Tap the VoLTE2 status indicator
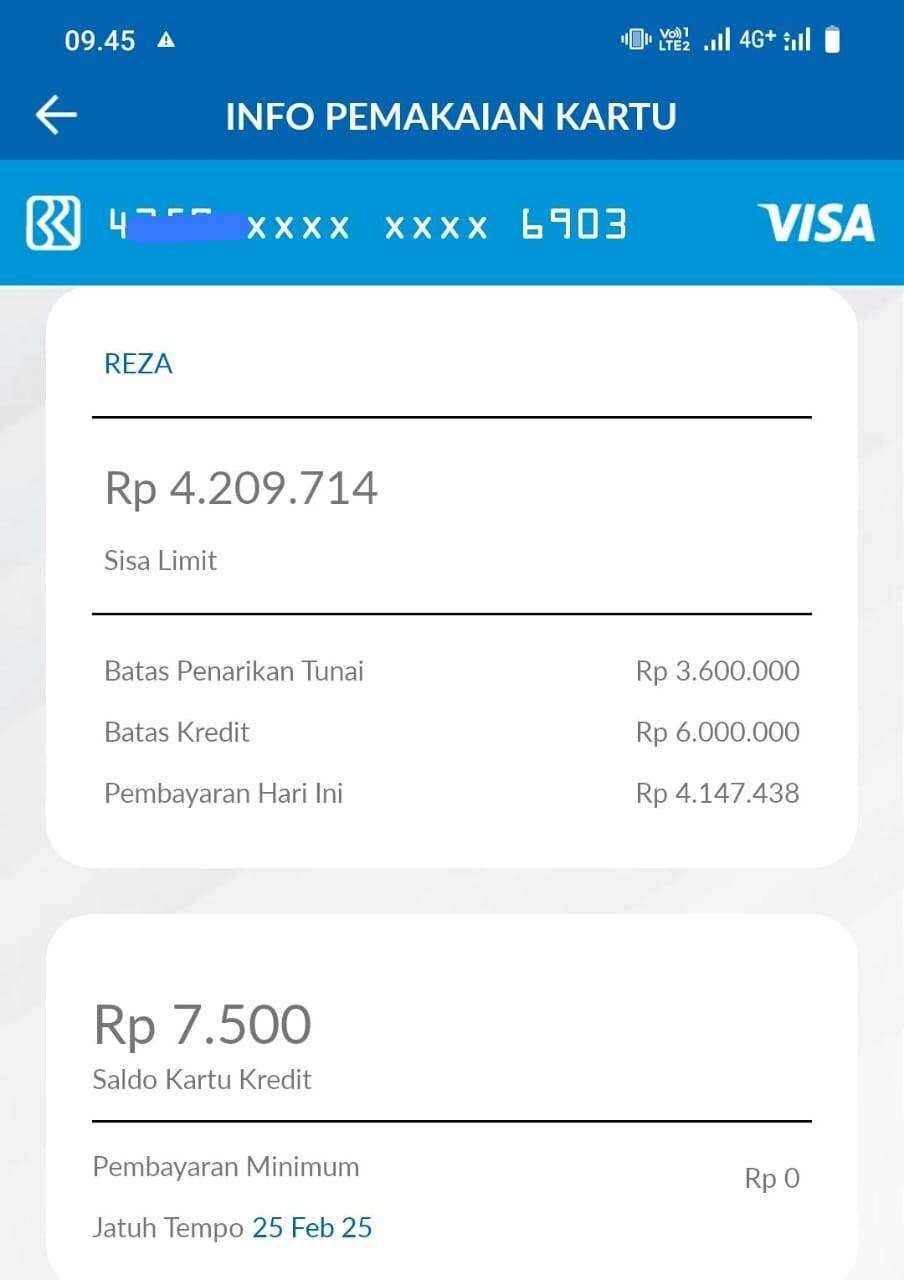This screenshot has height=1280, width=904. coord(675,40)
